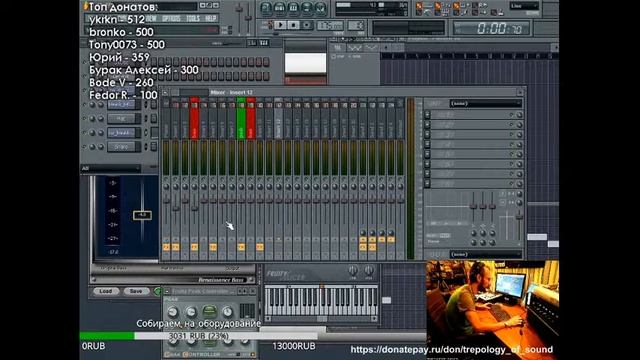Screen dimensions: 640x360
Task: Open the All channel filter dropdown
Action: pyautogui.click(x=111, y=168)
